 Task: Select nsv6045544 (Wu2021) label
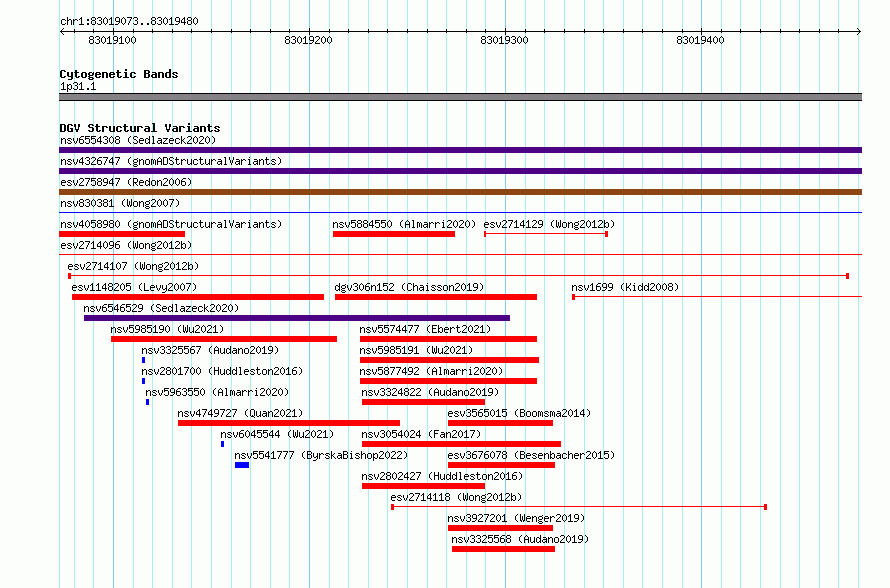pyautogui.click(x=277, y=434)
